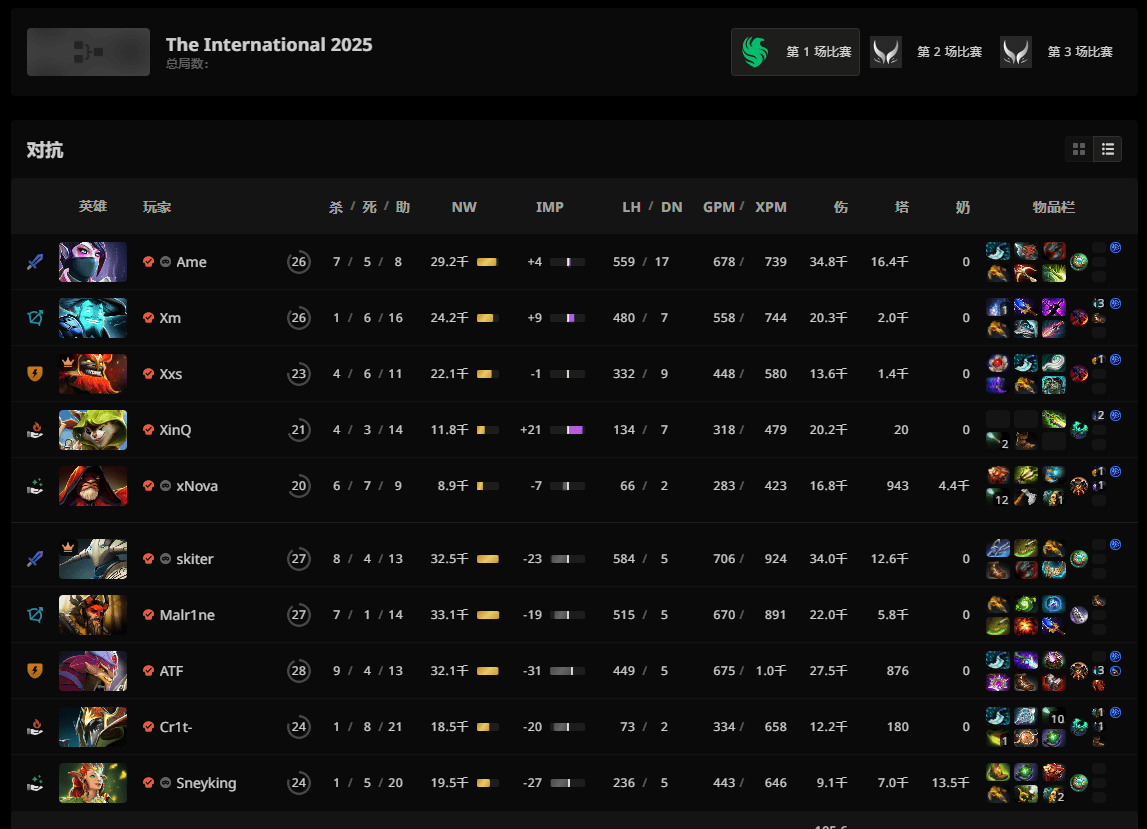Click the level 28 circle next to ATF
Screen dimensions: 1147x829
click(x=298, y=671)
